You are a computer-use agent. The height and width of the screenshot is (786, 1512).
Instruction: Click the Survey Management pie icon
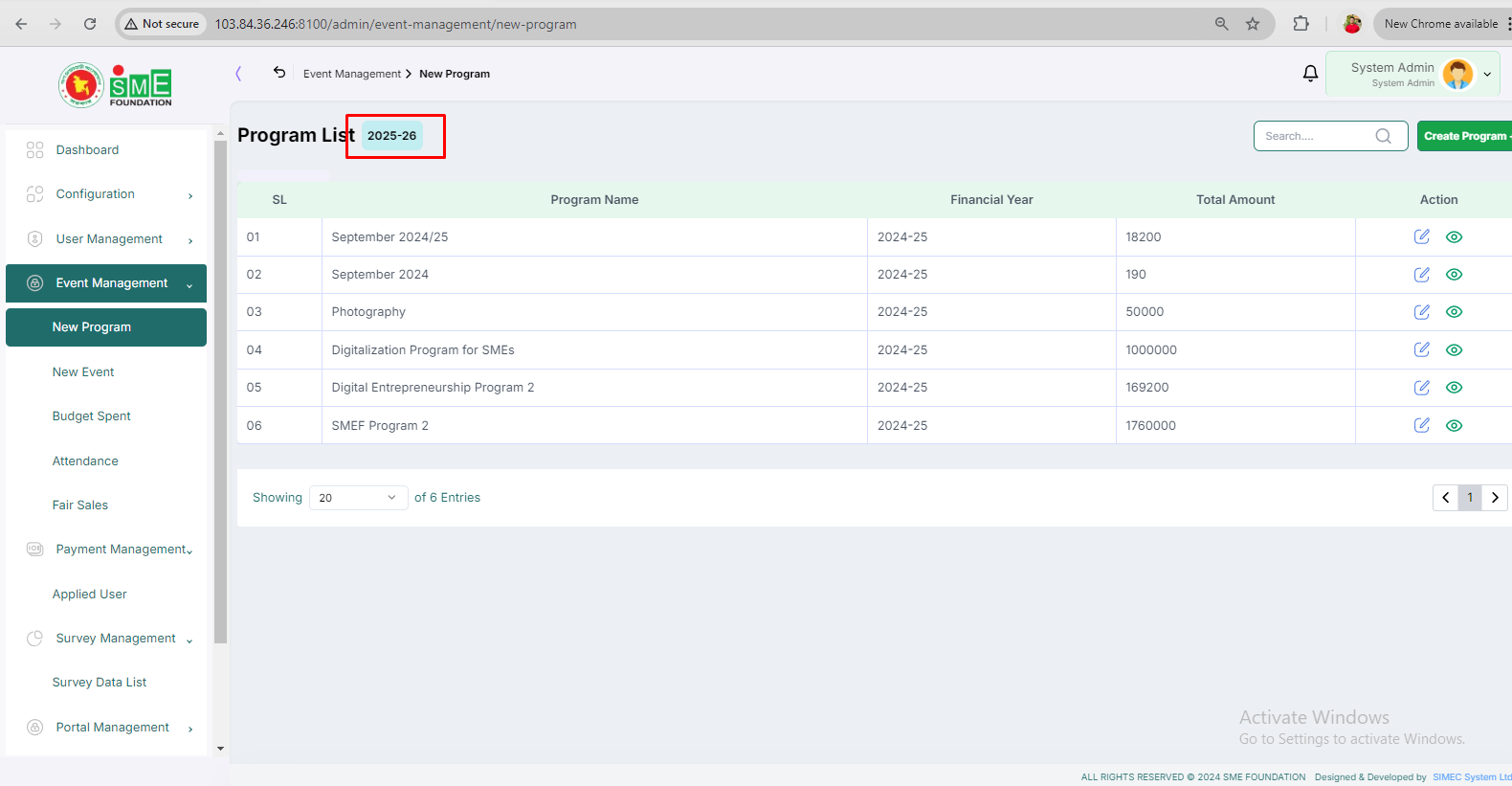[35, 639]
